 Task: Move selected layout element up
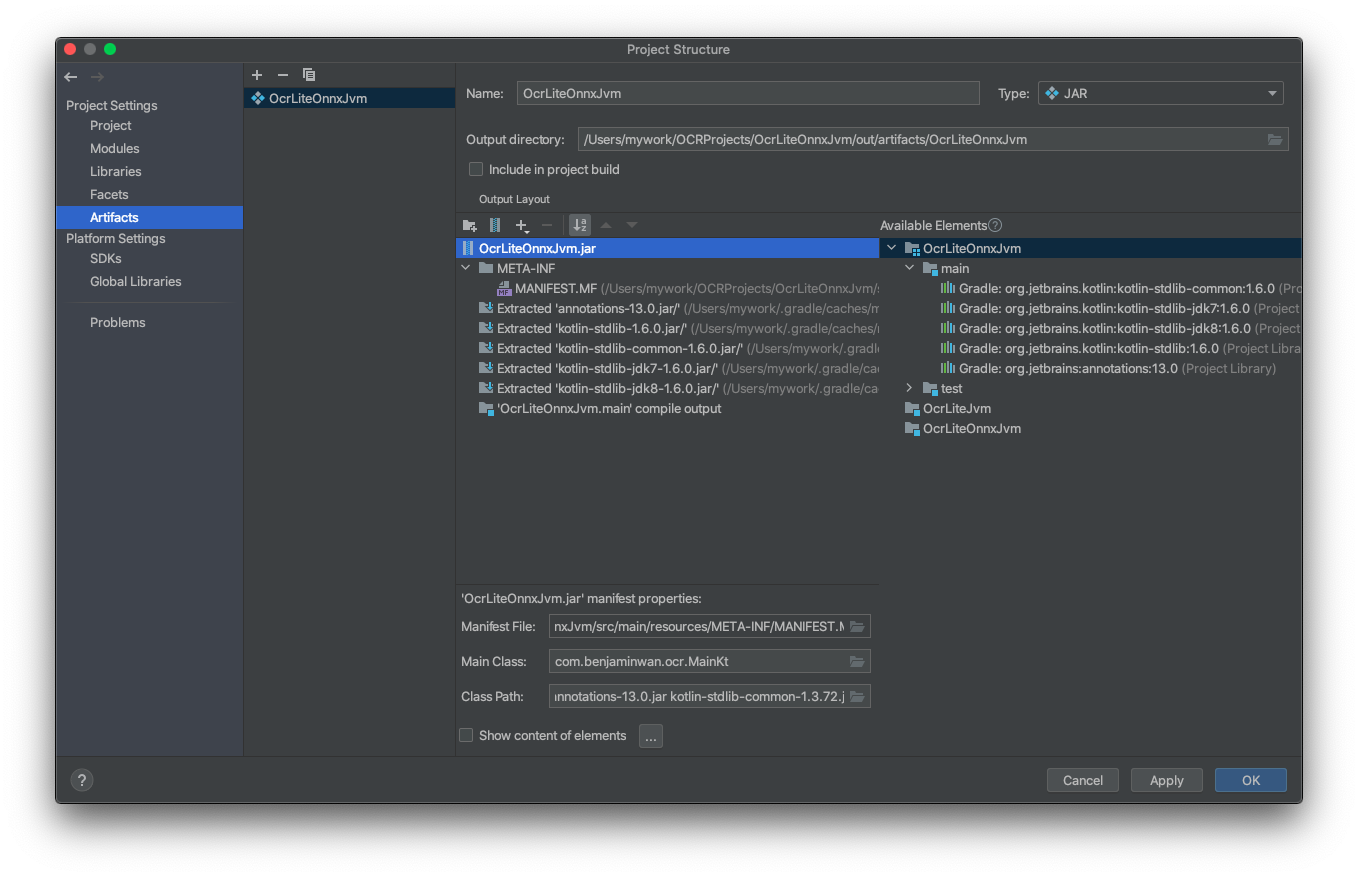click(x=606, y=225)
